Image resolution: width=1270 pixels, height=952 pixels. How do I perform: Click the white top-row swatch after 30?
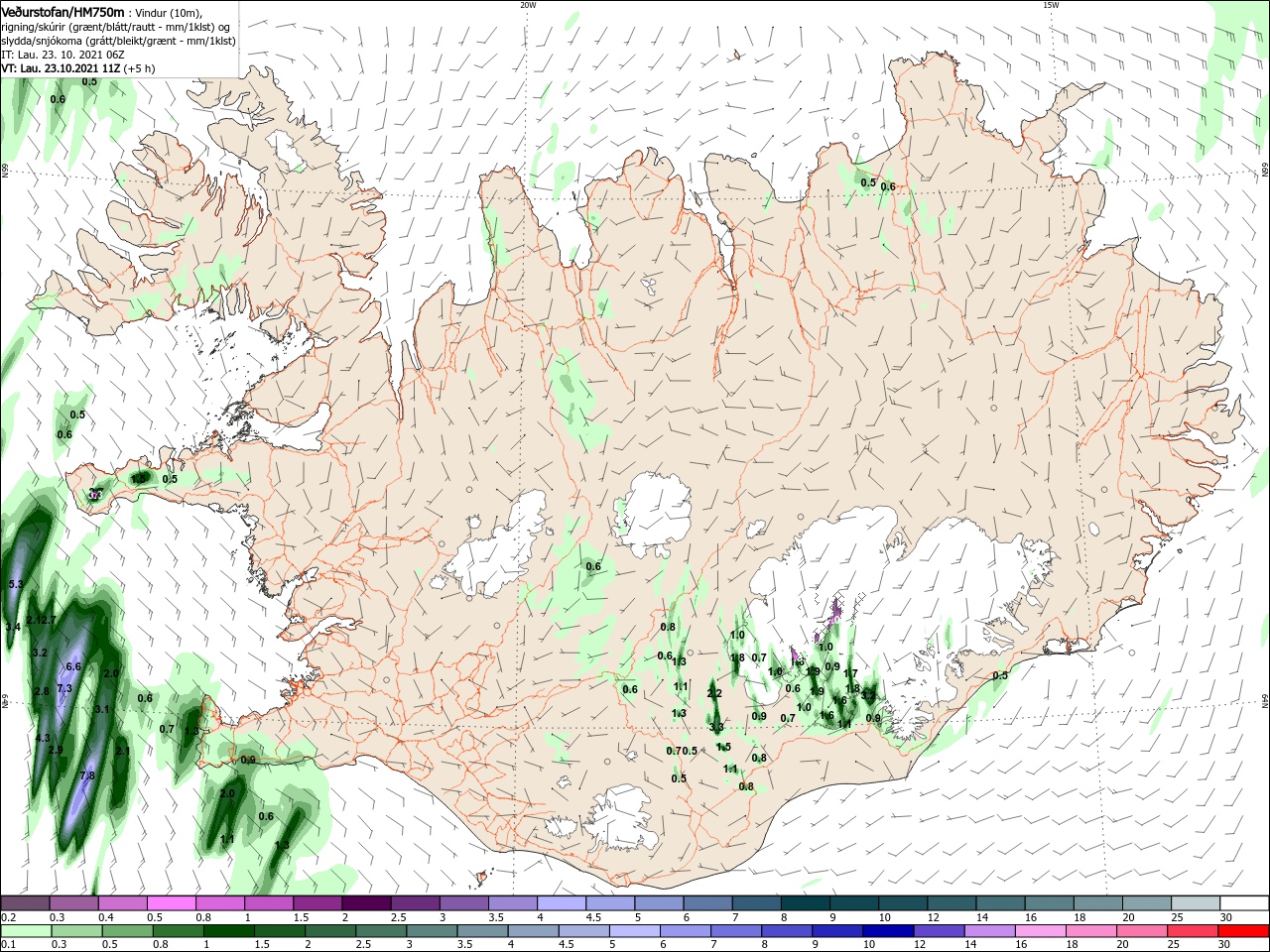click(1245, 902)
